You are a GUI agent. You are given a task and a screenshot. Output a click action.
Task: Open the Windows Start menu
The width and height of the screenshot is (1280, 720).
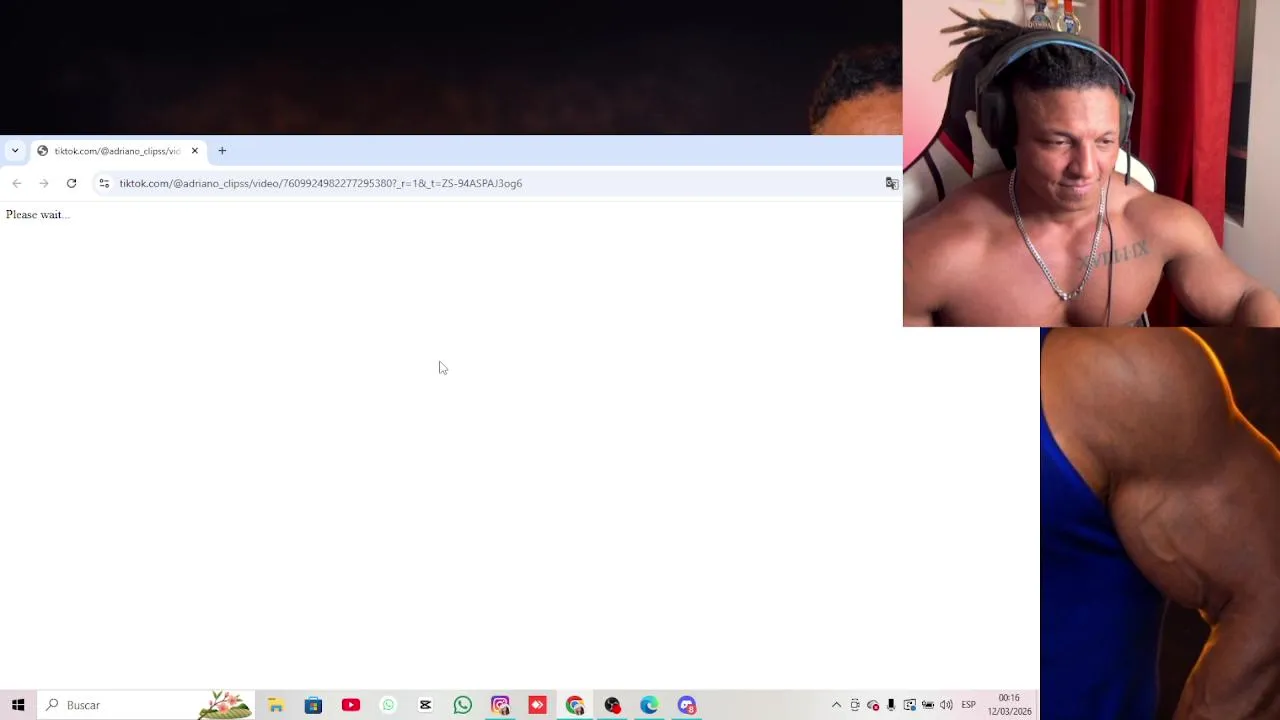click(18, 705)
